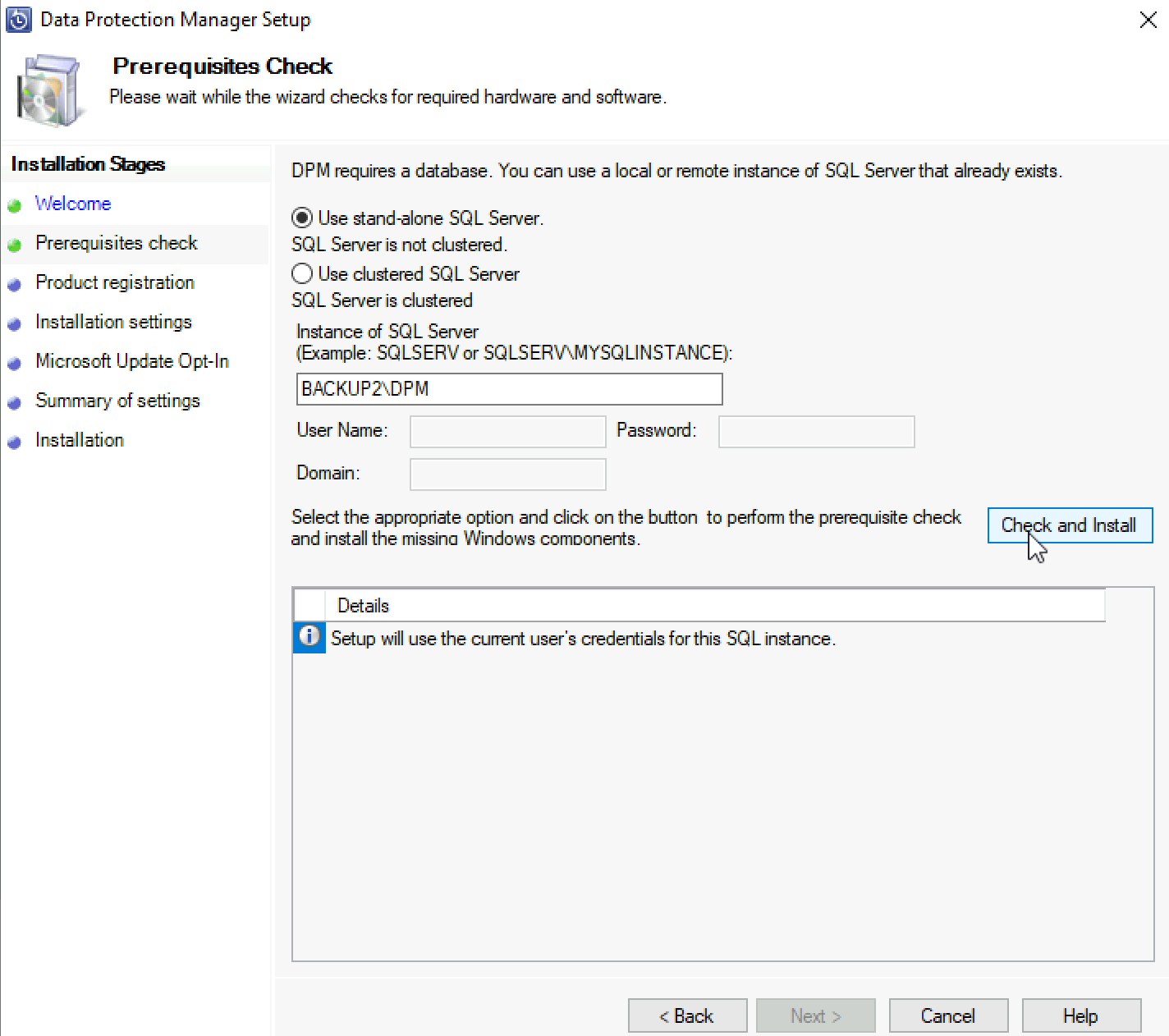Select the current user's credentials message row
Screen dimensions: 1169x1036
tap(583, 638)
